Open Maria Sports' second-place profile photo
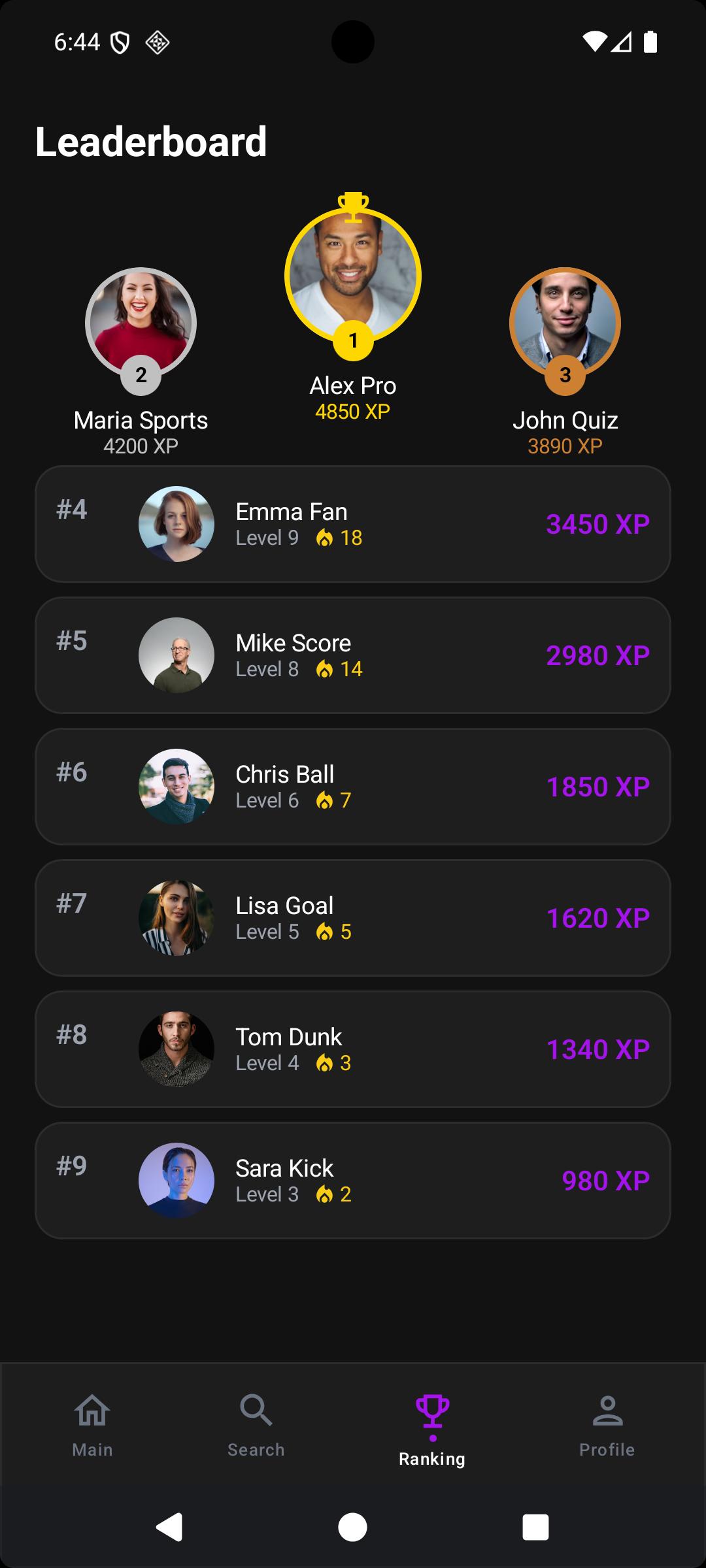Image resolution: width=706 pixels, height=1568 pixels. pos(141,320)
